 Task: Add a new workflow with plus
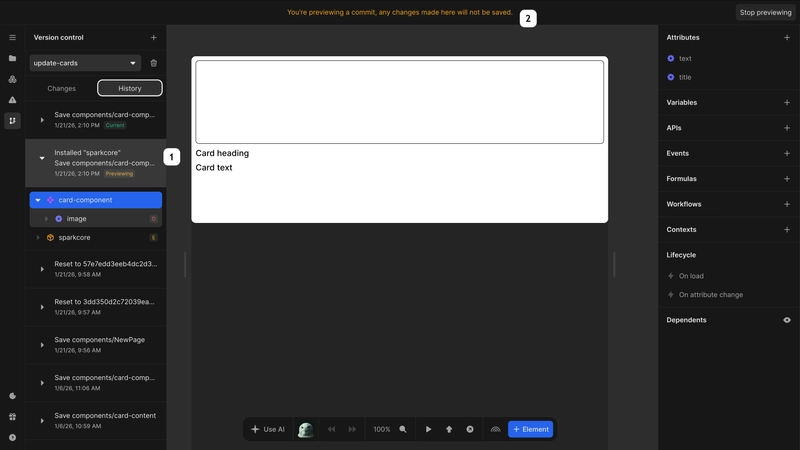[x=787, y=204]
